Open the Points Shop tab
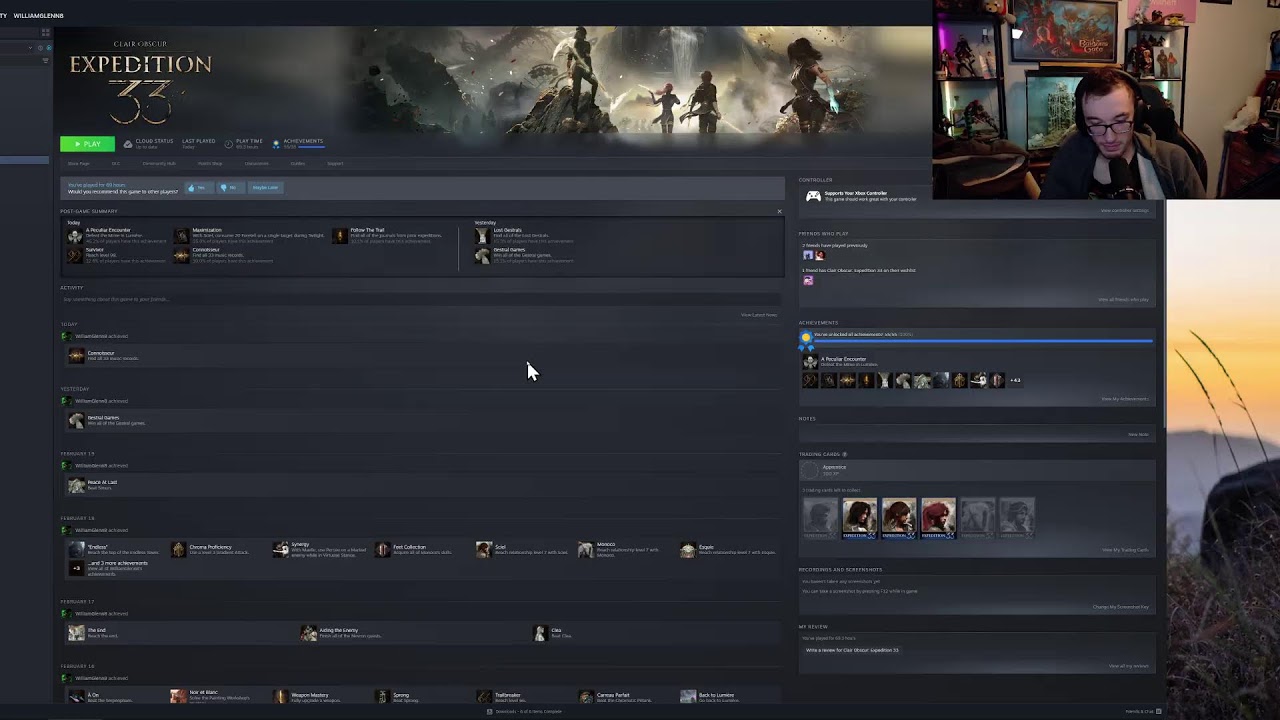 tap(210, 164)
